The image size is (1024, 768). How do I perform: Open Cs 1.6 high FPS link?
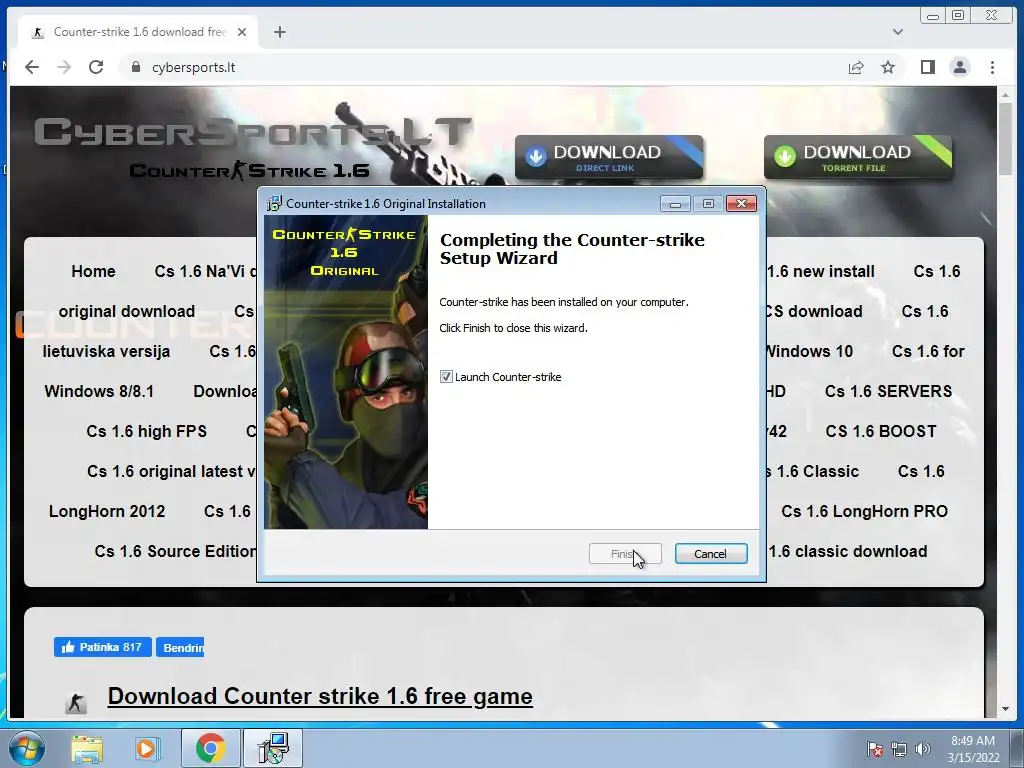pos(146,431)
